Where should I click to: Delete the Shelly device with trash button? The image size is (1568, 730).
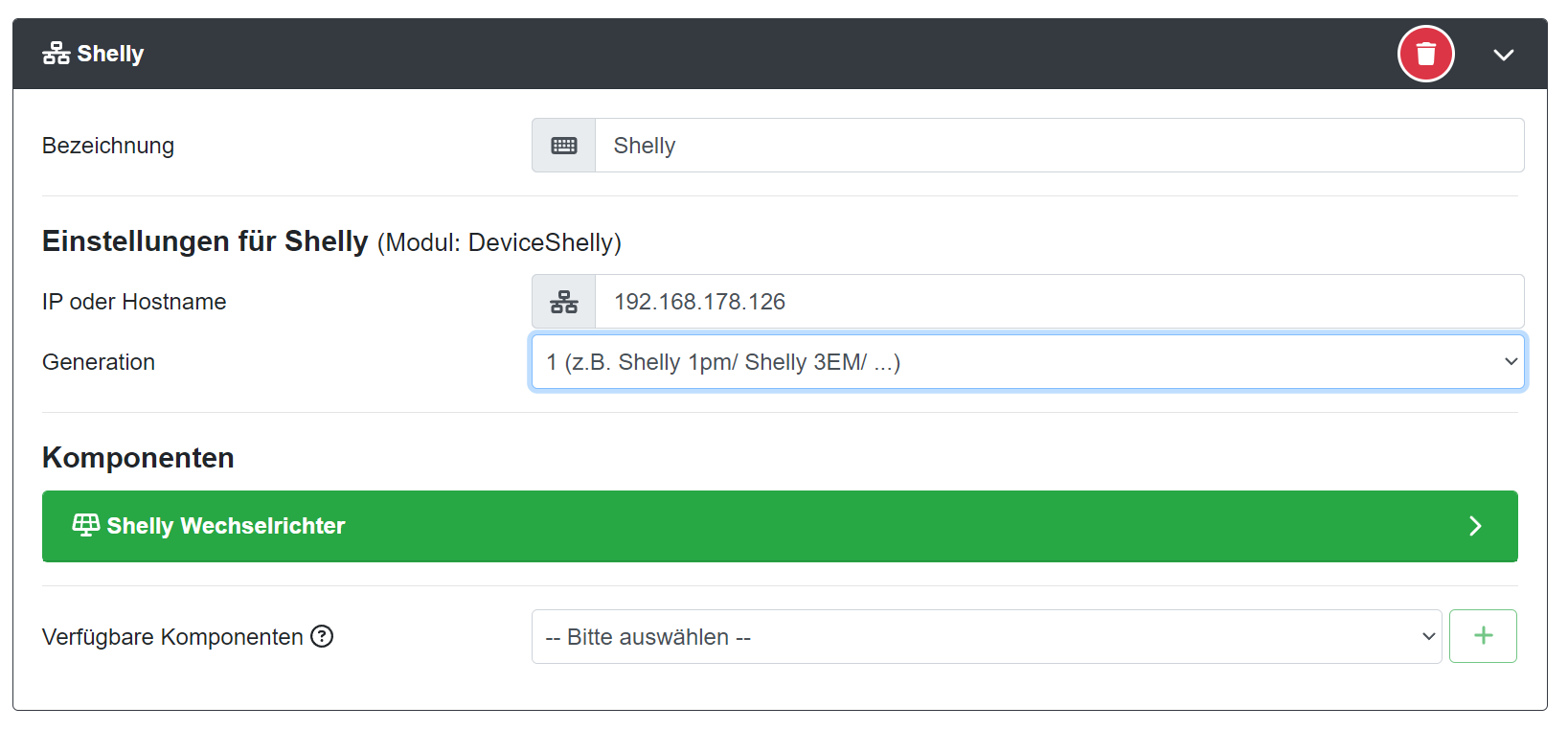tap(1425, 54)
